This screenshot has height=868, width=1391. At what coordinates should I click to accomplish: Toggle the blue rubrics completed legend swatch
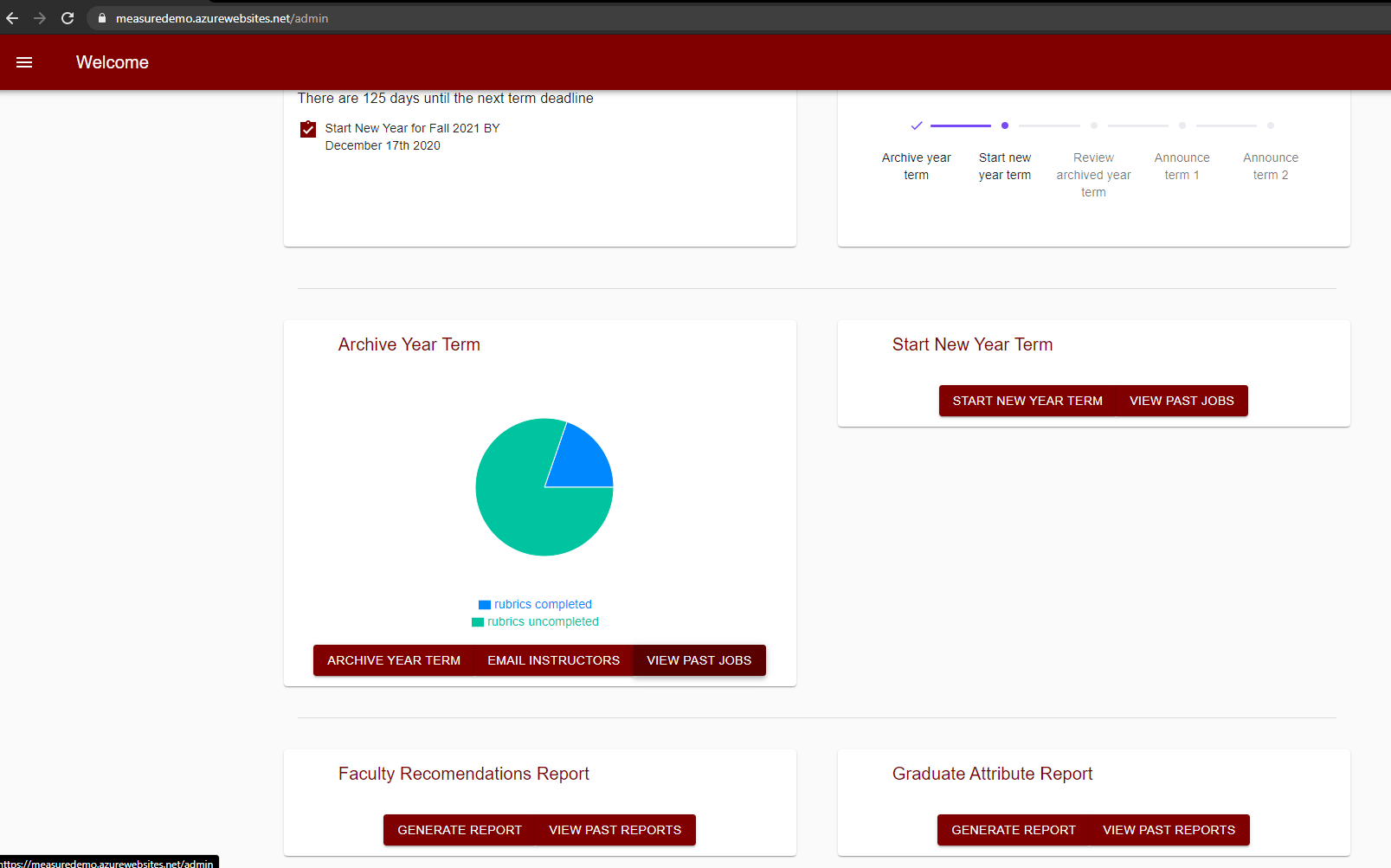coord(485,605)
